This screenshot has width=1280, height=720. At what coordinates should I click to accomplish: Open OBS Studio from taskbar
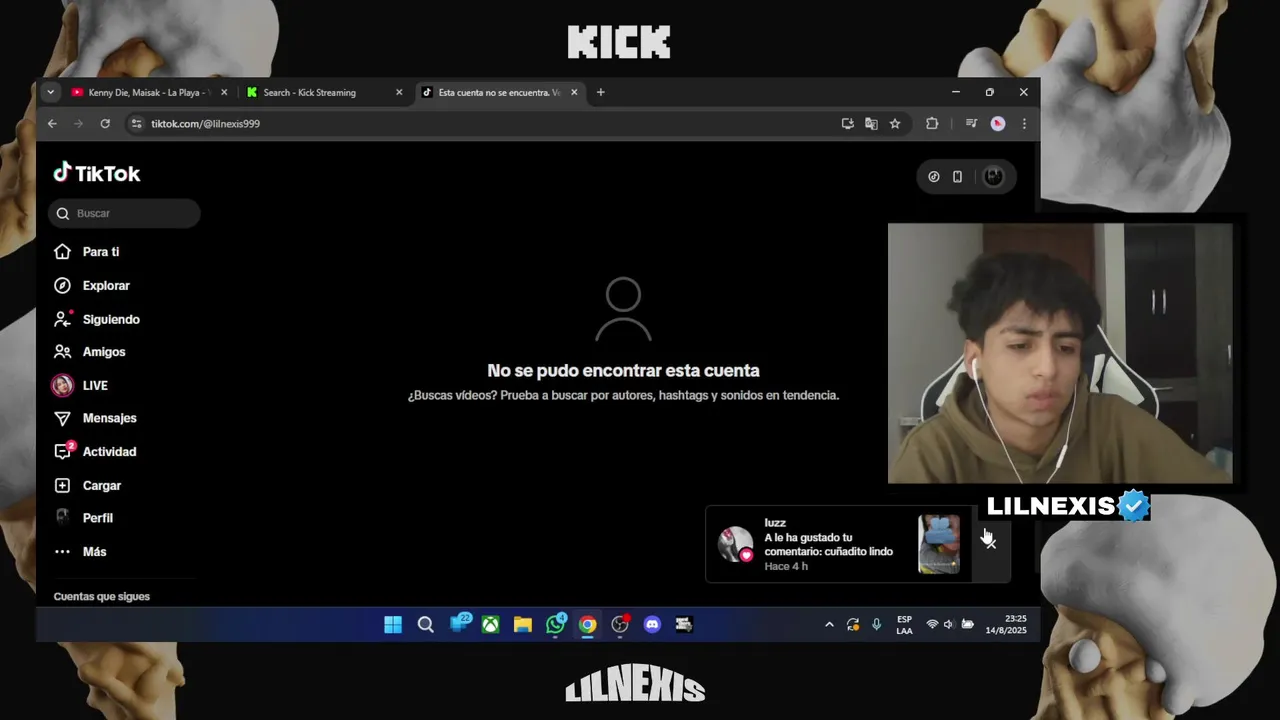click(620, 625)
